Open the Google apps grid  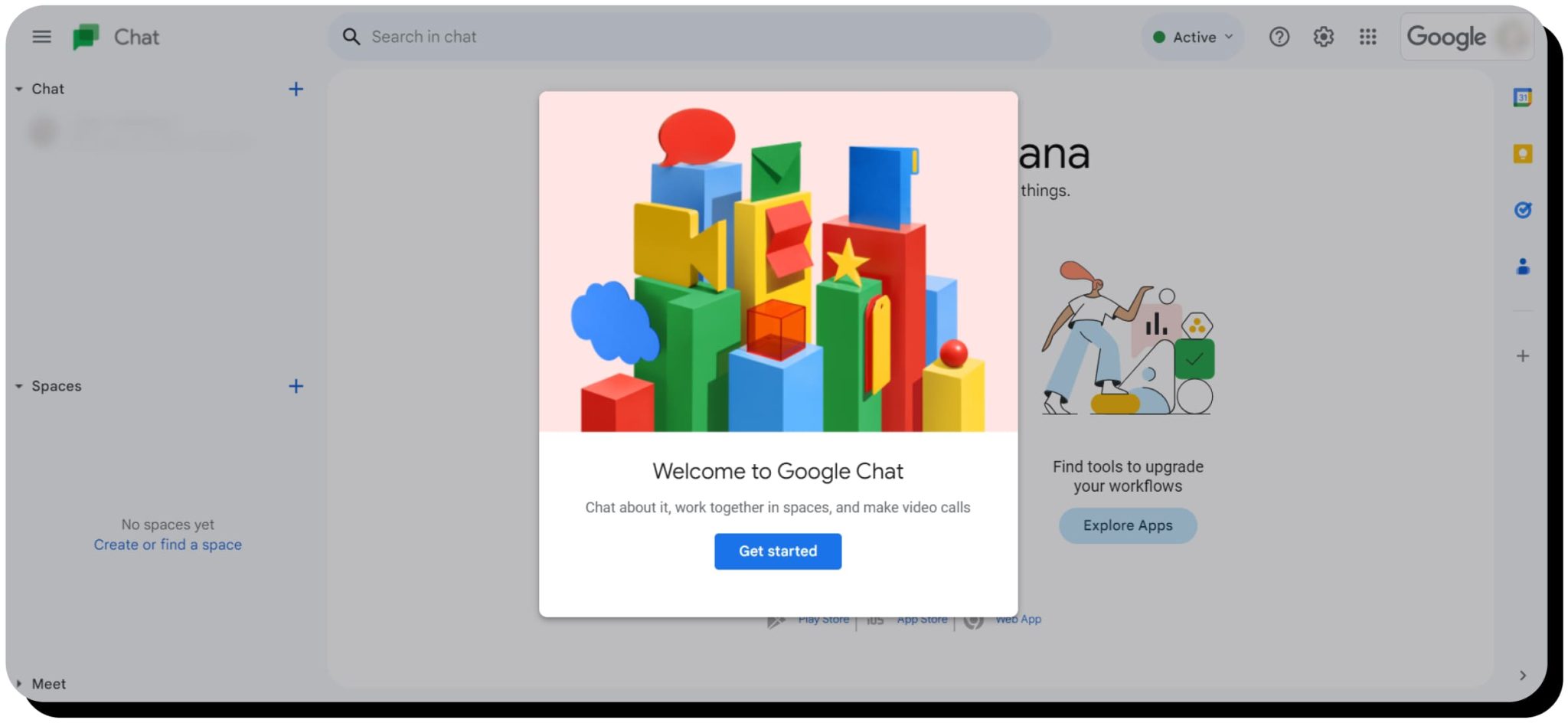pos(1367,36)
